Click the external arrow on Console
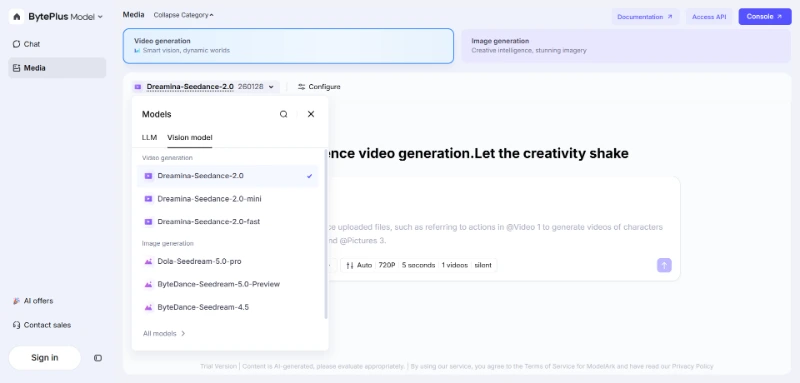This screenshot has height=383, width=800. [x=780, y=17]
